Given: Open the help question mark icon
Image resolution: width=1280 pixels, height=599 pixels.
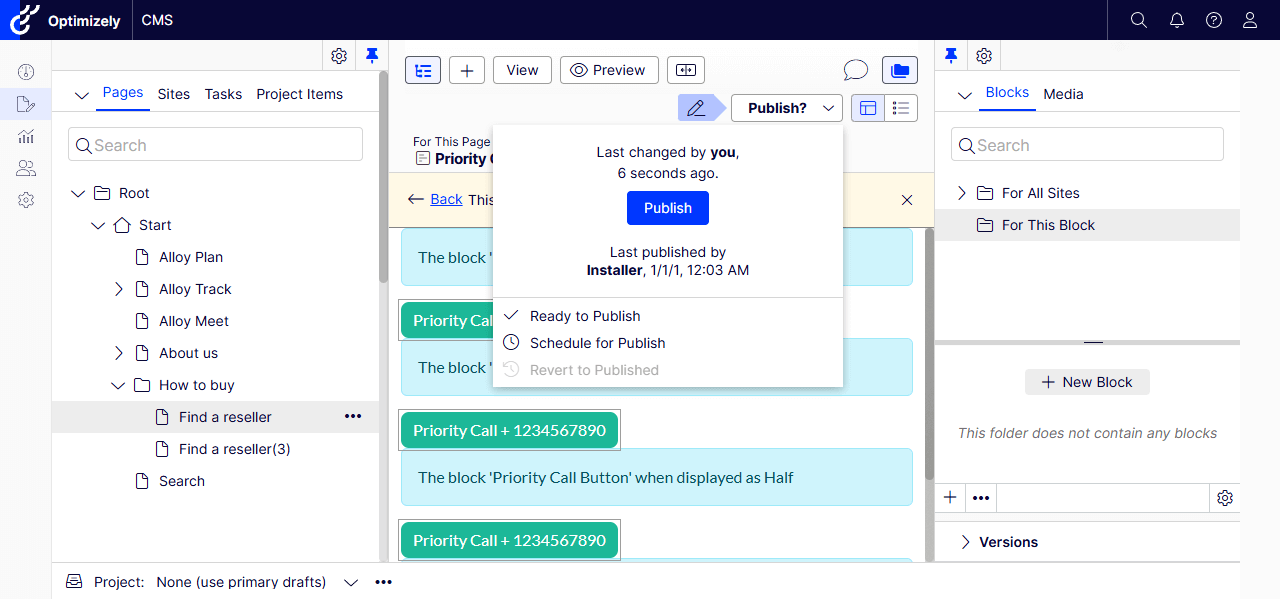Looking at the screenshot, I should tap(1213, 20).
